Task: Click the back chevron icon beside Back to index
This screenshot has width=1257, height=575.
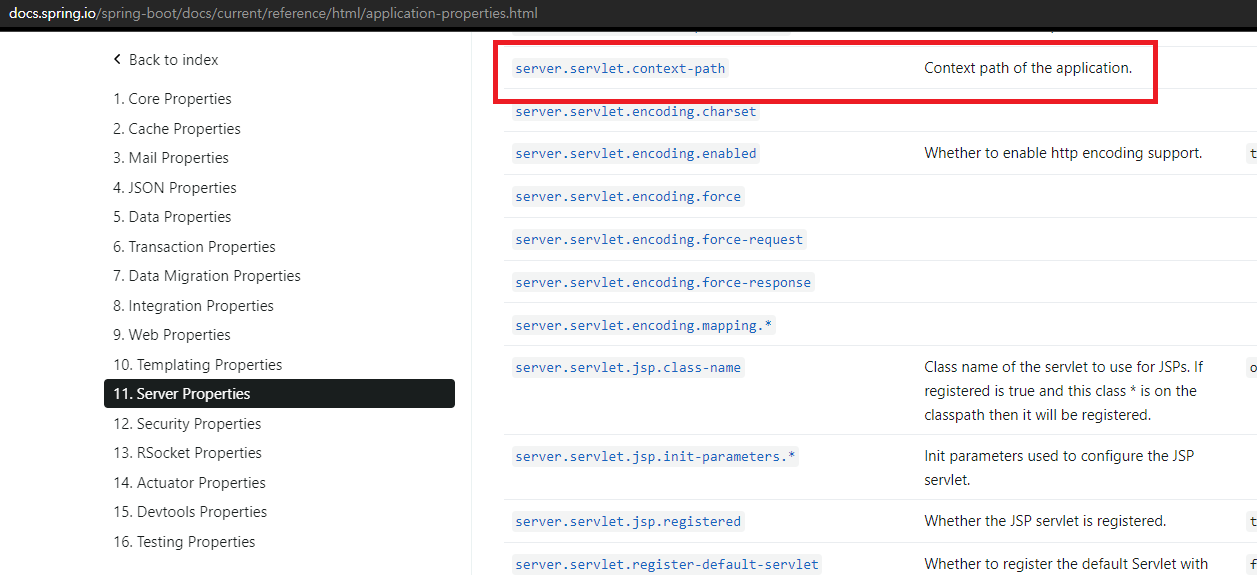Action: pyautogui.click(x=117, y=60)
